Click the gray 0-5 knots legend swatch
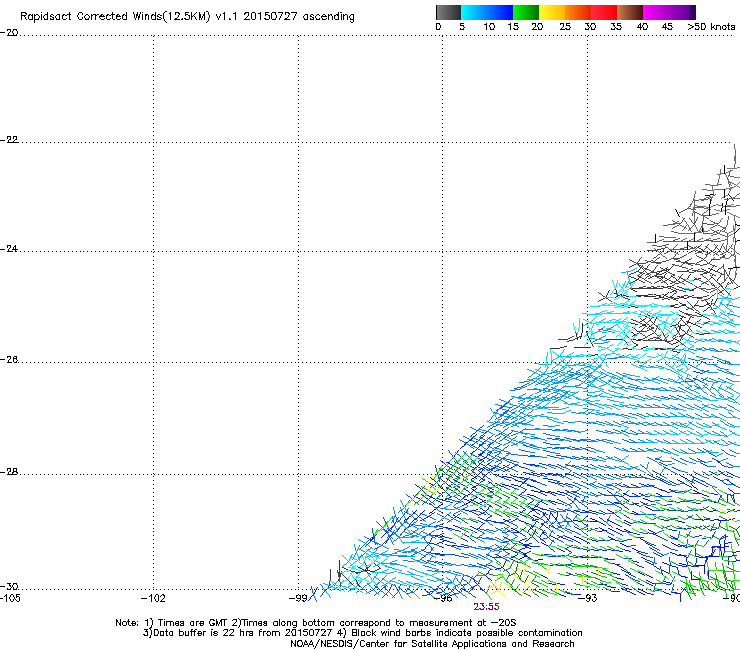The height and width of the screenshot is (650, 740). click(448, 12)
